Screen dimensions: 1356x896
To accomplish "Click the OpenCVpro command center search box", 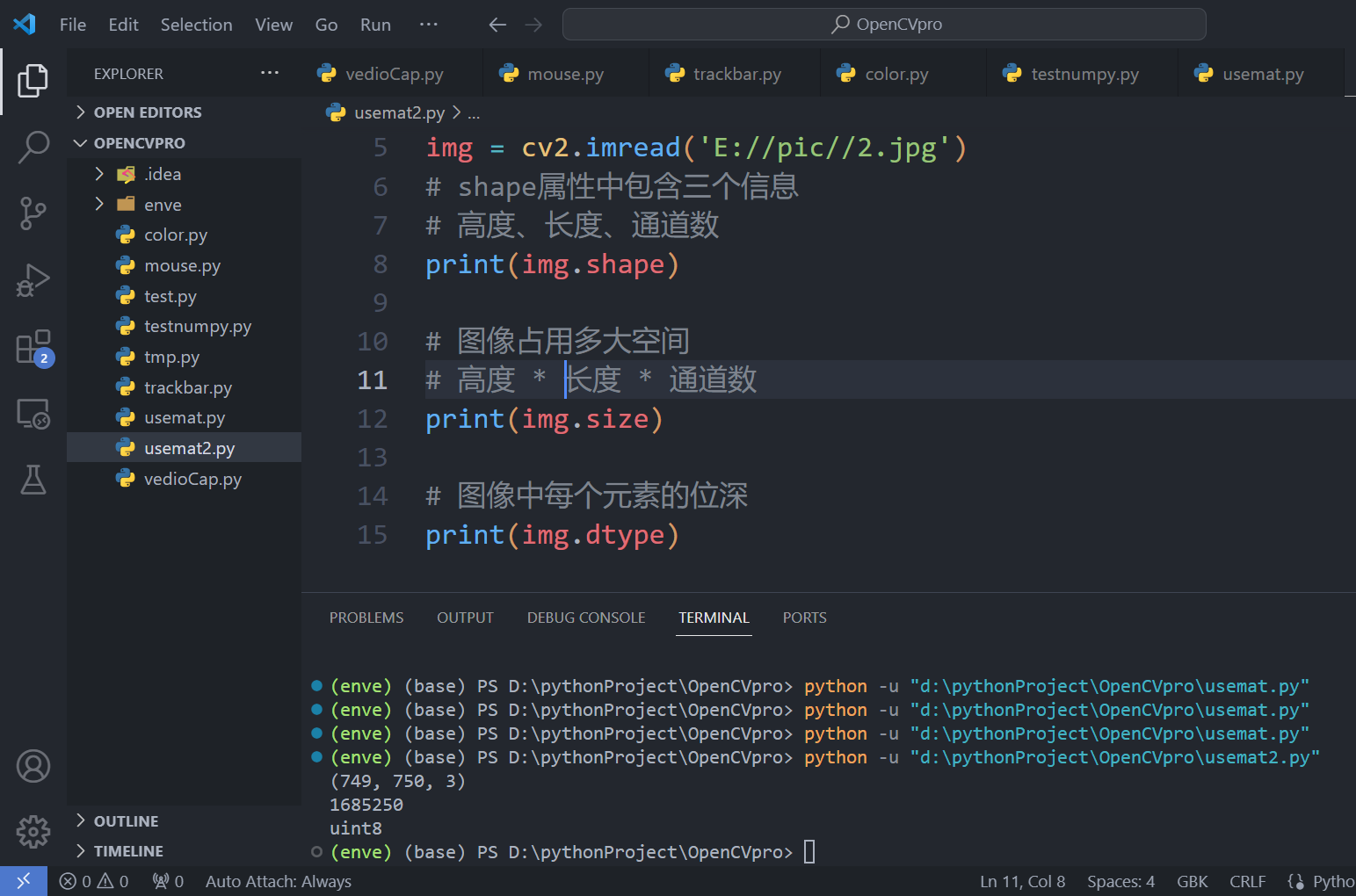I will click(884, 25).
